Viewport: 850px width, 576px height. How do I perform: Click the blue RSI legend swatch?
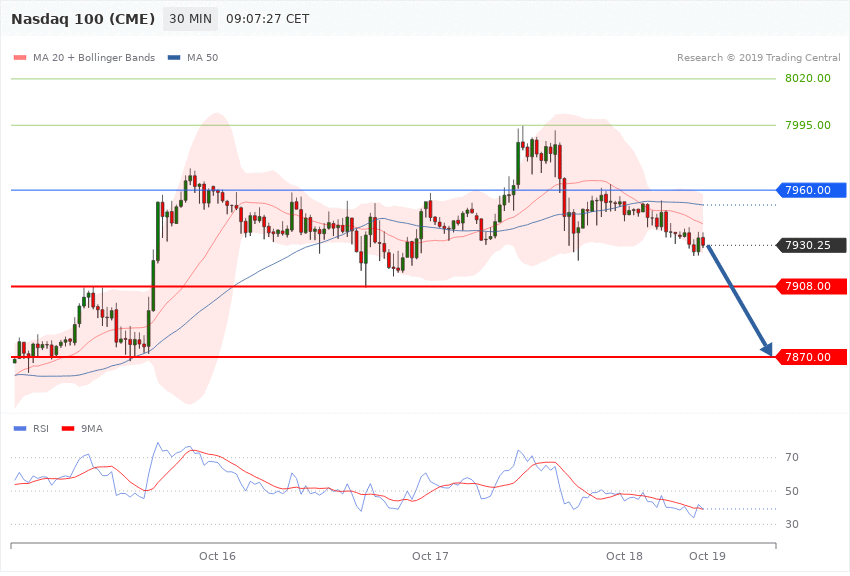tap(20, 429)
